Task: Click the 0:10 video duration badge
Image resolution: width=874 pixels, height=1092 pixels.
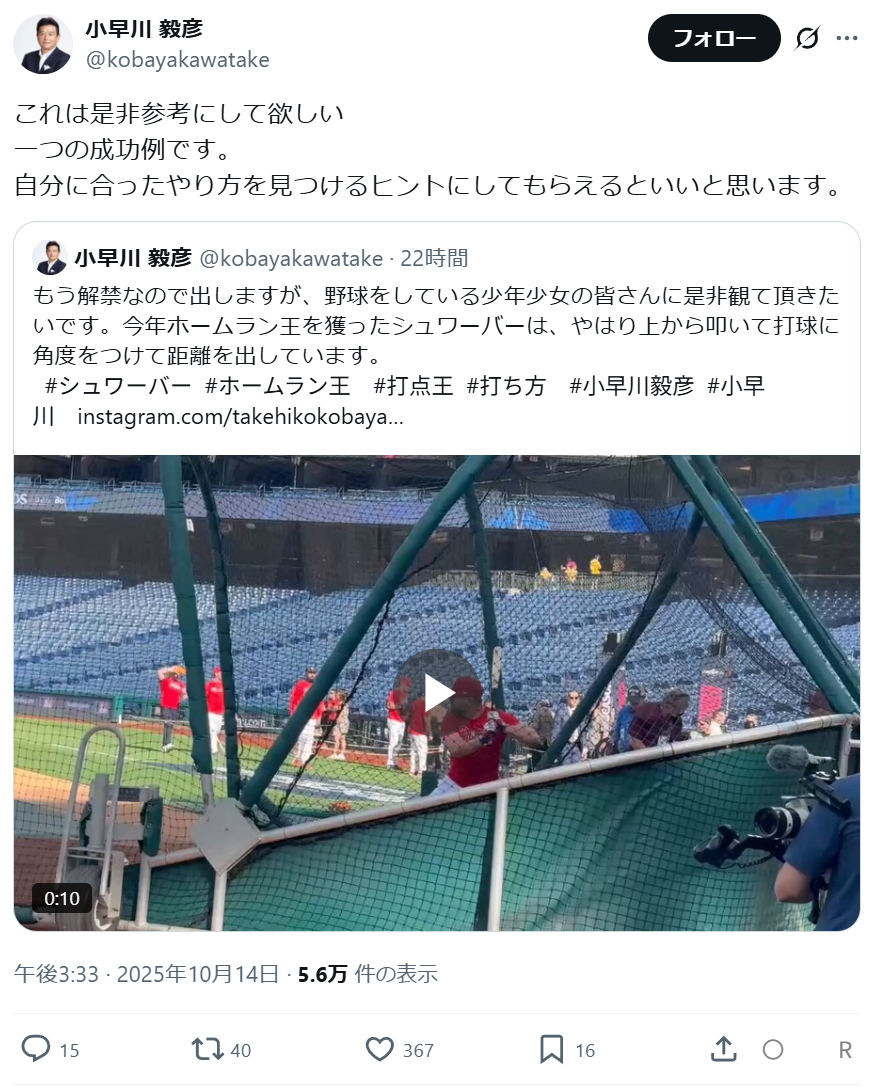Action: click(62, 898)
